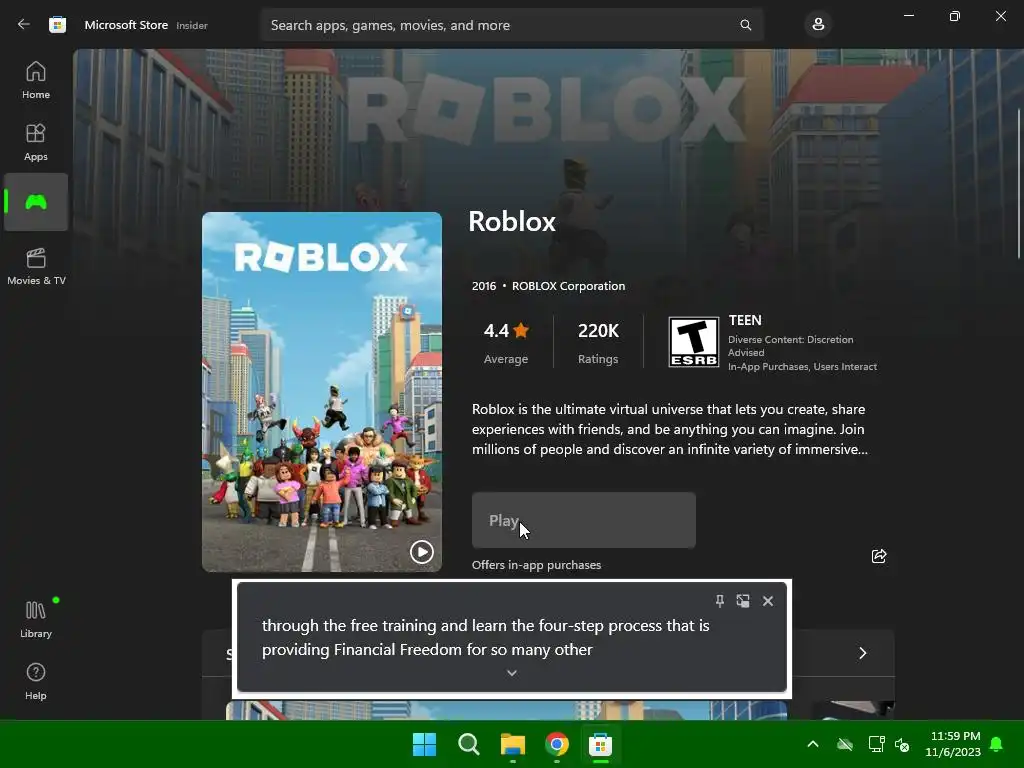
Task: Click the ESRB Teen rating badge
Action: click(694, 342)
